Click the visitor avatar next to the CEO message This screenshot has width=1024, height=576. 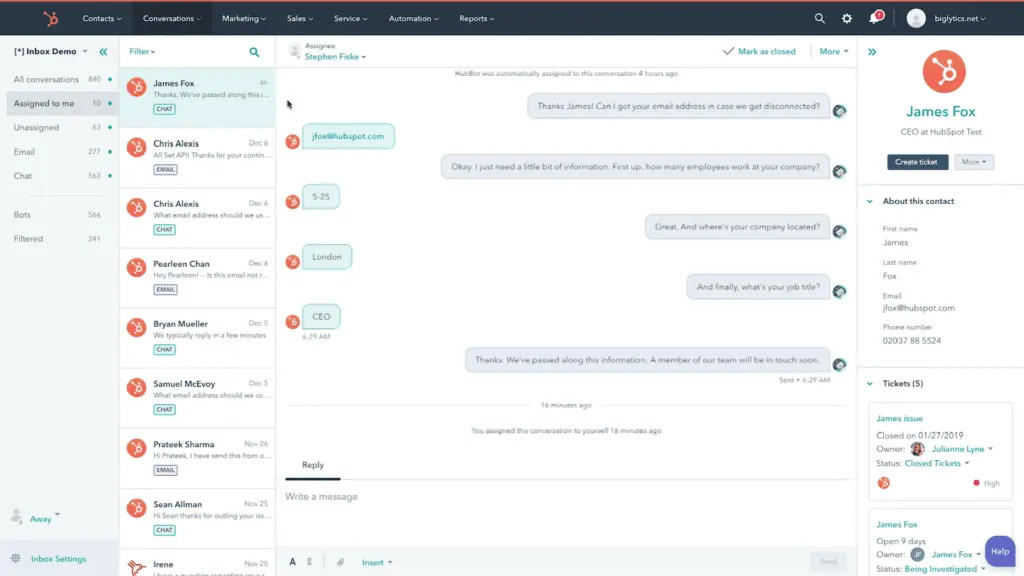293,321
